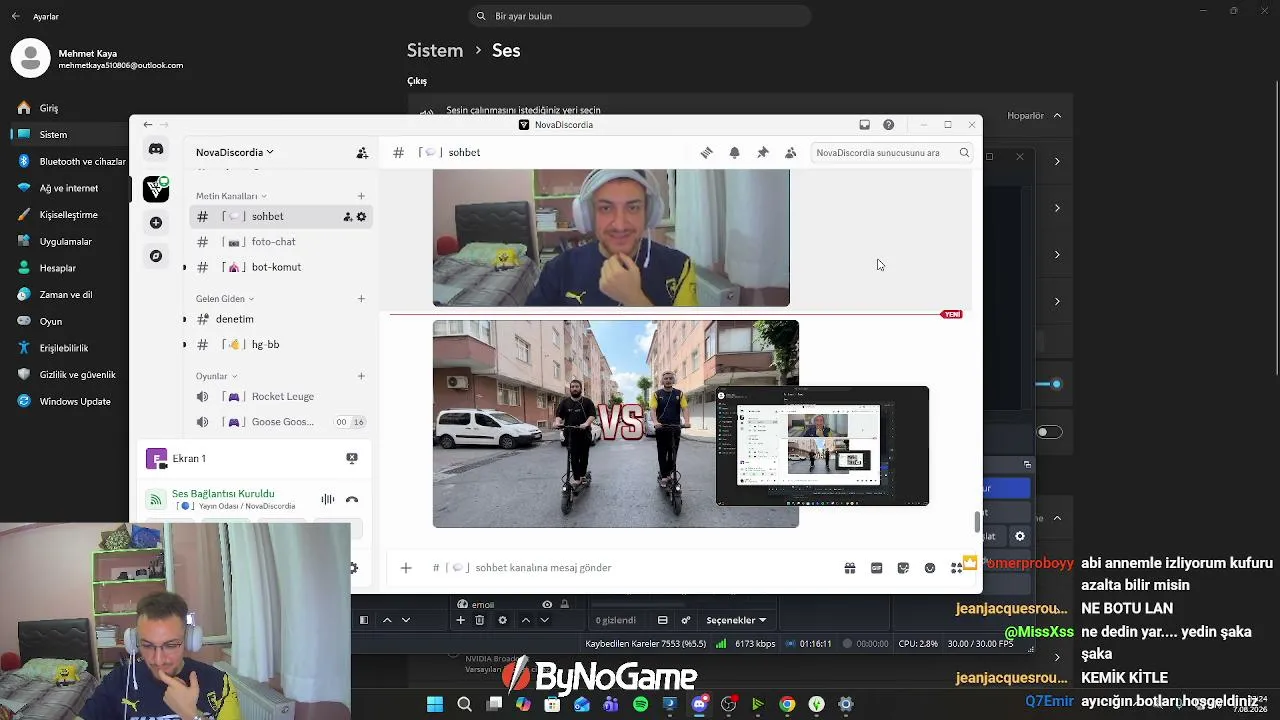
Task: Open threads in sohbet channel header
Action: tap(706, 153)
